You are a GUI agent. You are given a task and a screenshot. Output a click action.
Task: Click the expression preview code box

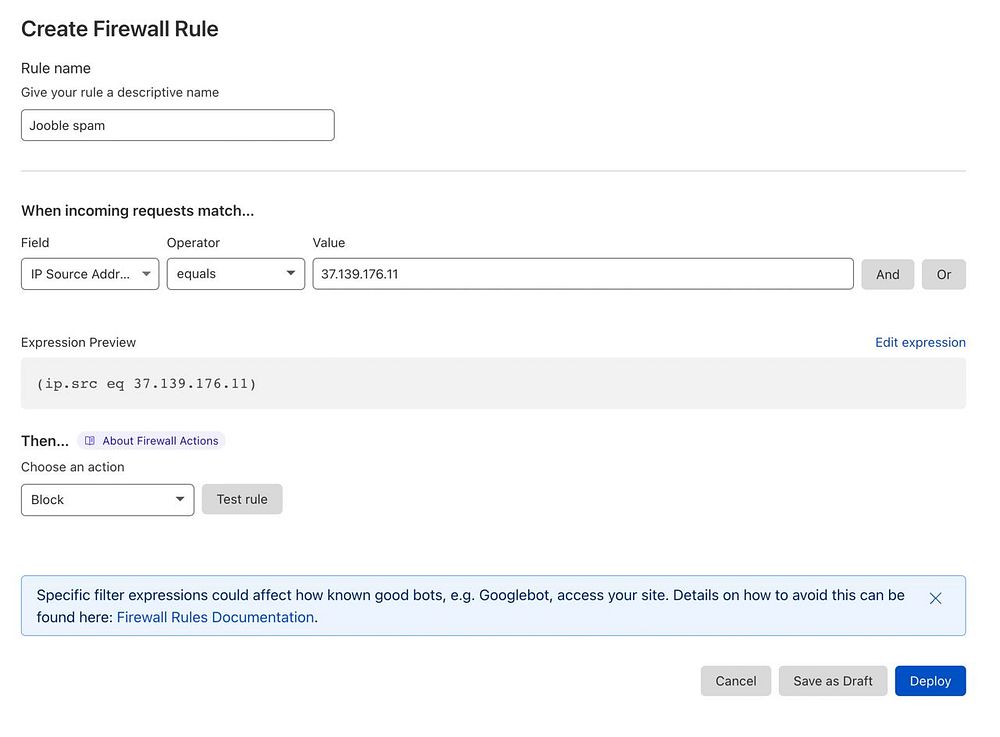click(x=493, y=383)
